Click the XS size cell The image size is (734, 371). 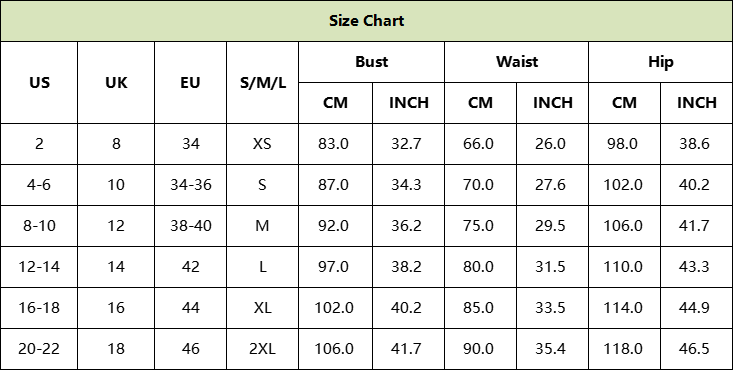coord(263,144)
